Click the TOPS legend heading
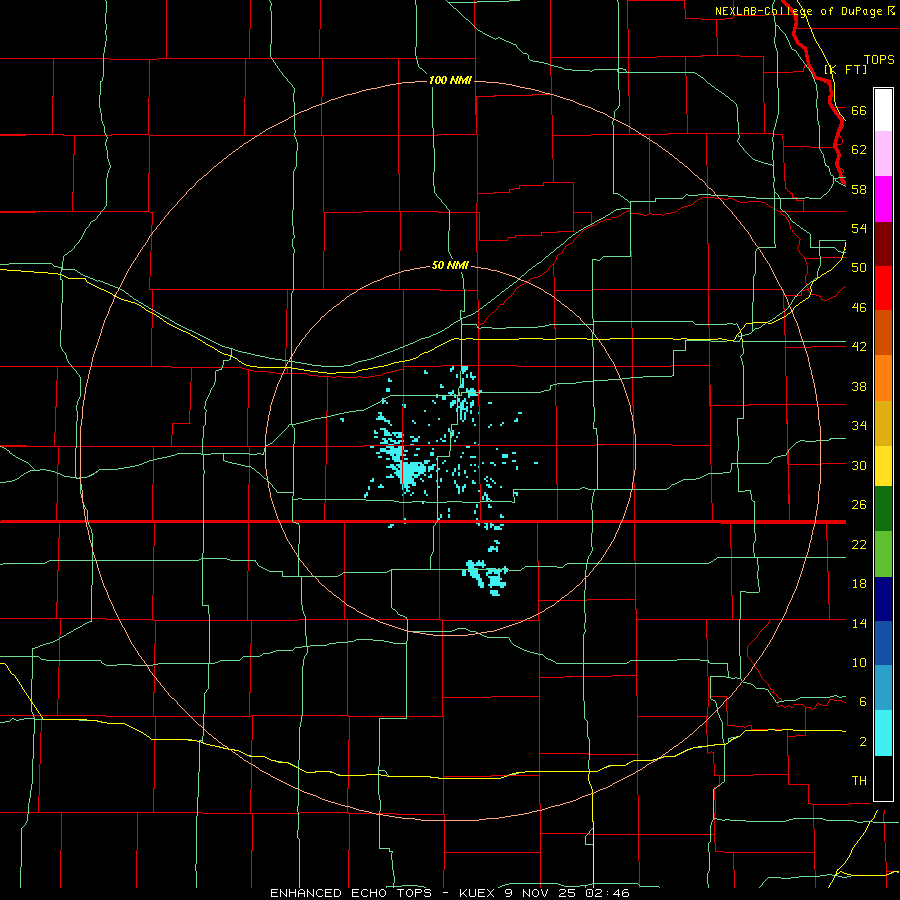Screen dimensions: 900x900 coord(879,60)
